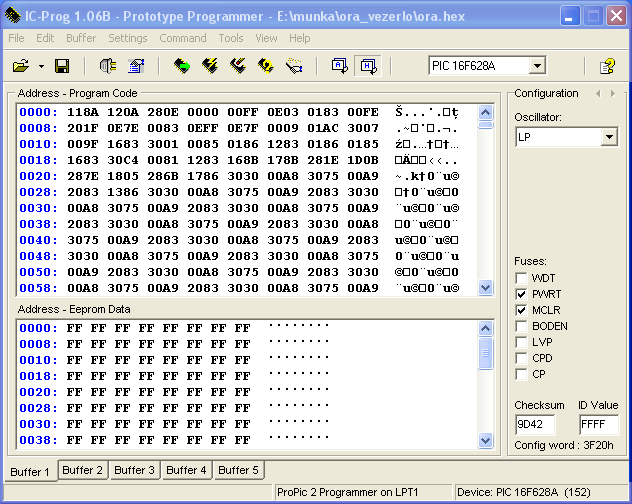
Task: Open the Buffer menu
Action: pos(81,38)
